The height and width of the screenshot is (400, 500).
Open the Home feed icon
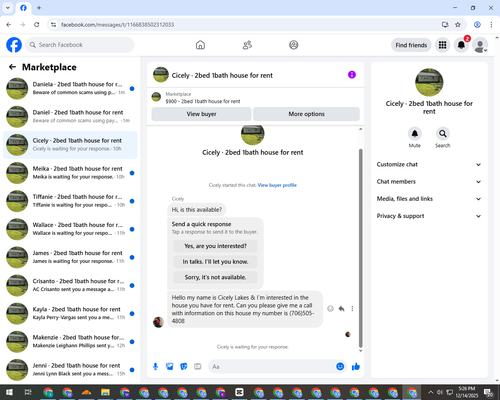pos(200,45)
